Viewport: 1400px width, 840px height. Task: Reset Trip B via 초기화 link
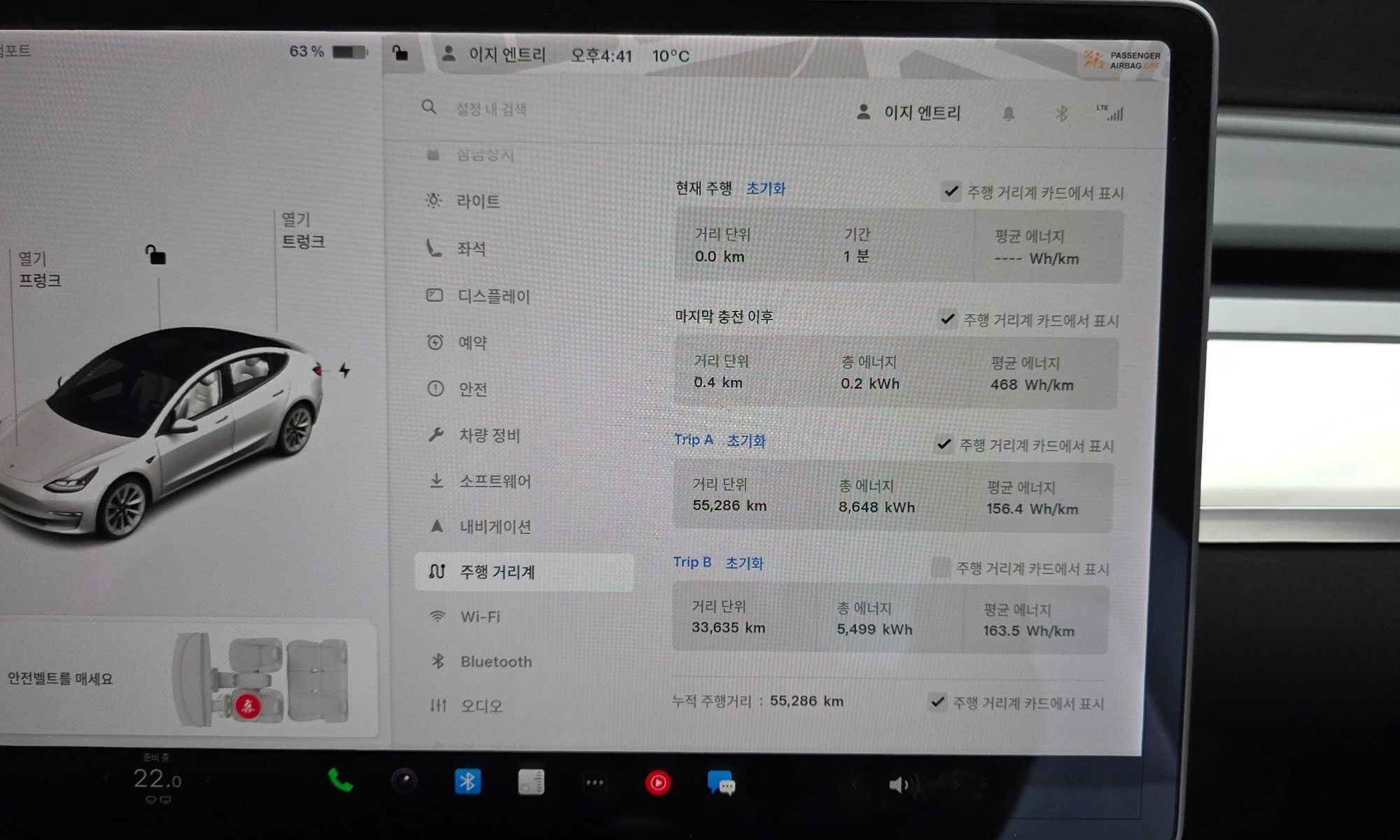[x=744, y=563]
